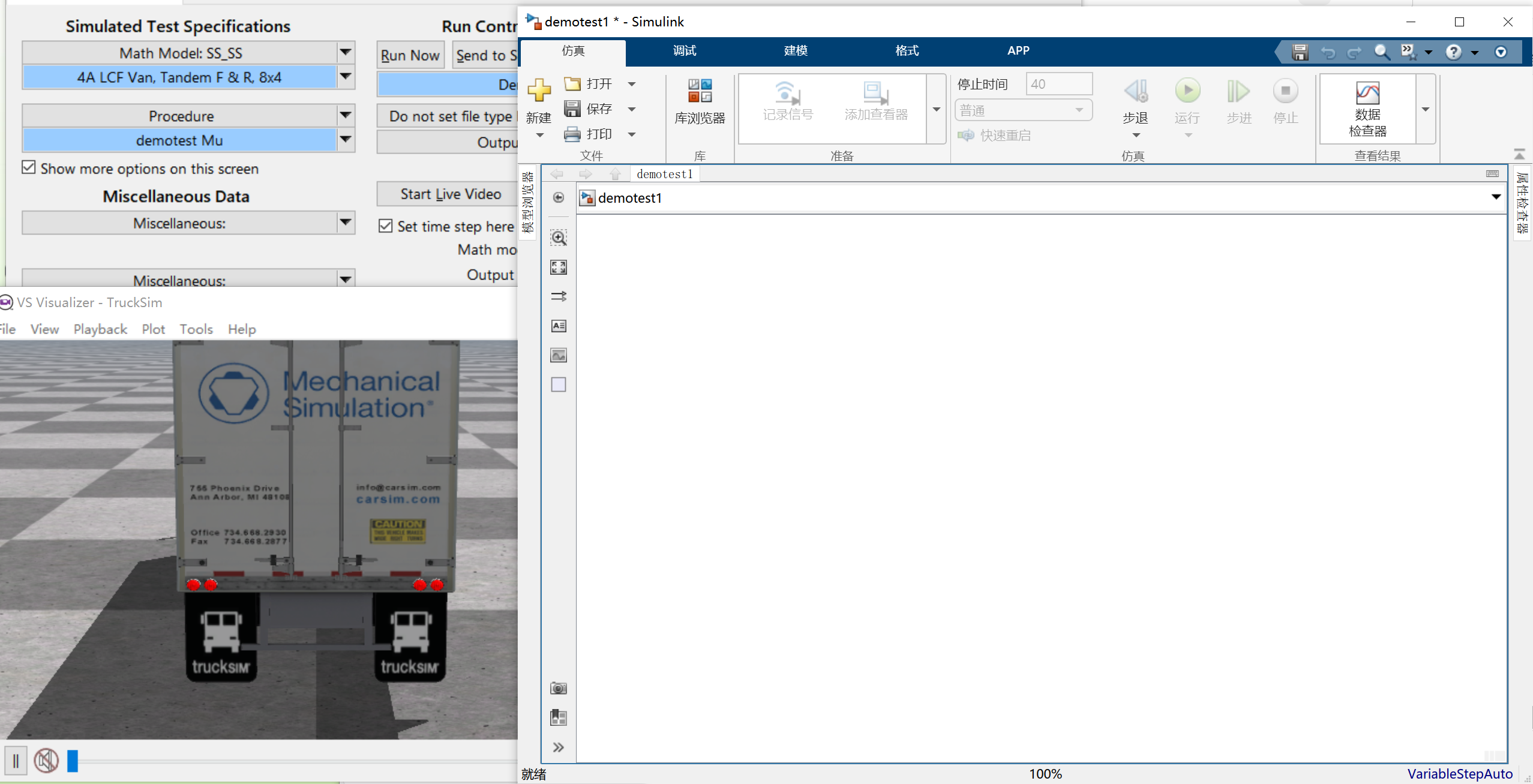
Task: Click the back navigation arrow above the canvas
Action: [557, 174]
